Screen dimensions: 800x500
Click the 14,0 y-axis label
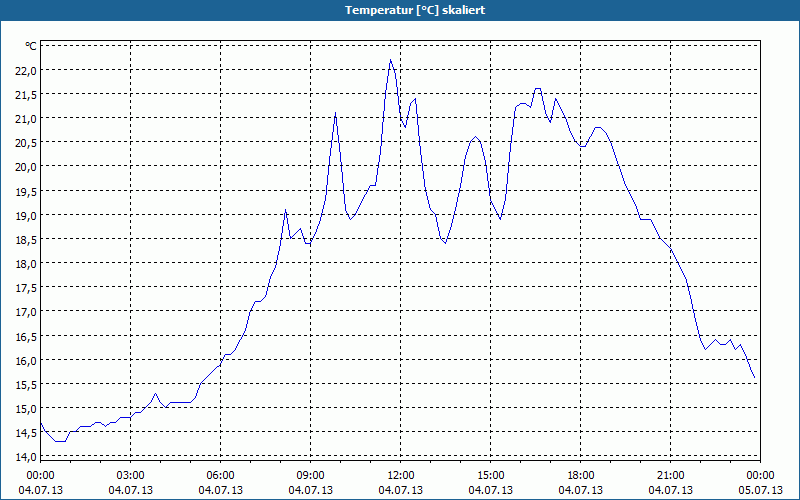pyautogui.click(x=26, y=457)
